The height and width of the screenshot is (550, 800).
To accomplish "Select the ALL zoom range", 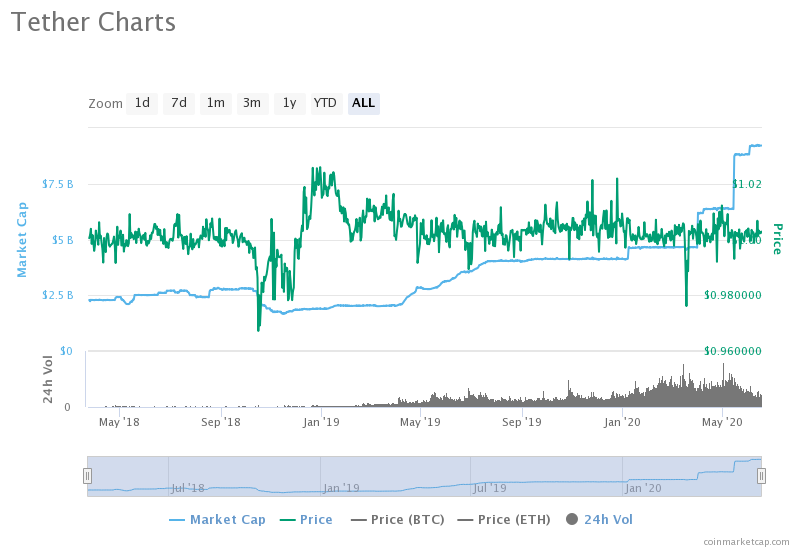I will [x=363, y=103].
